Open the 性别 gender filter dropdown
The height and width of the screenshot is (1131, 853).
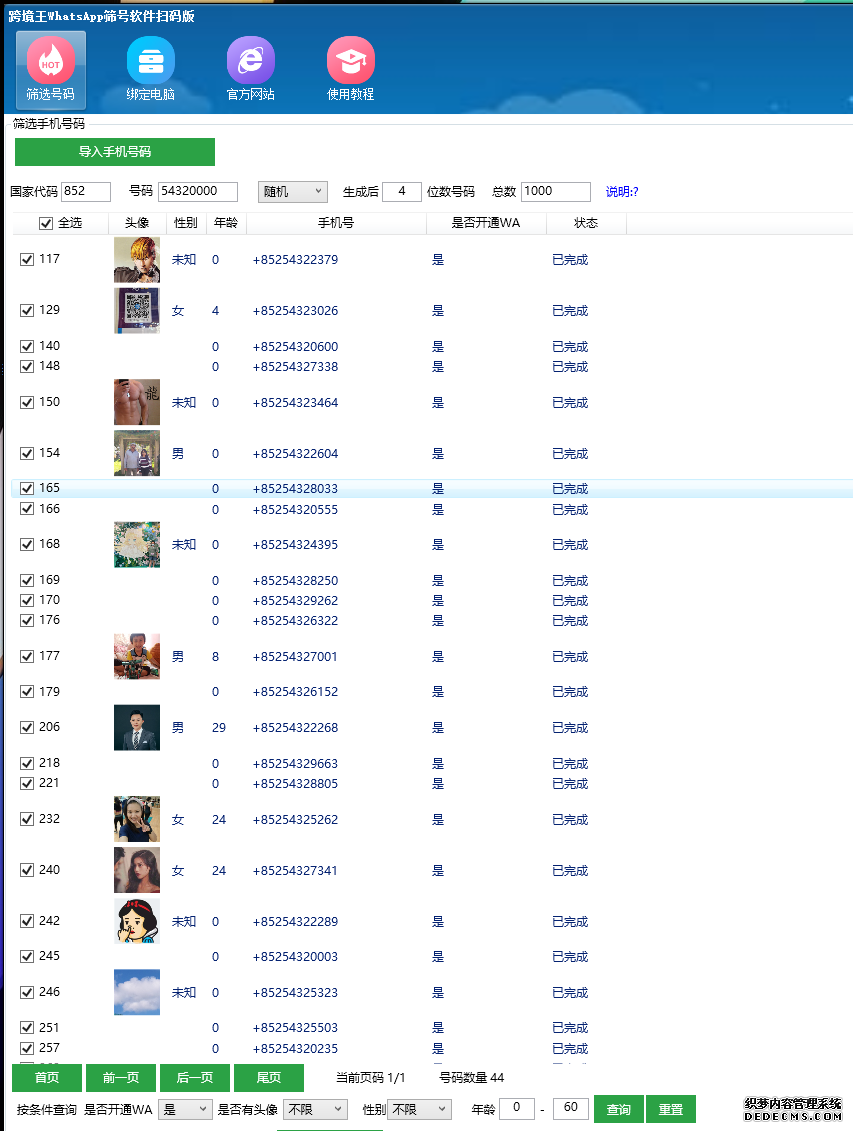click(419, 1109)
